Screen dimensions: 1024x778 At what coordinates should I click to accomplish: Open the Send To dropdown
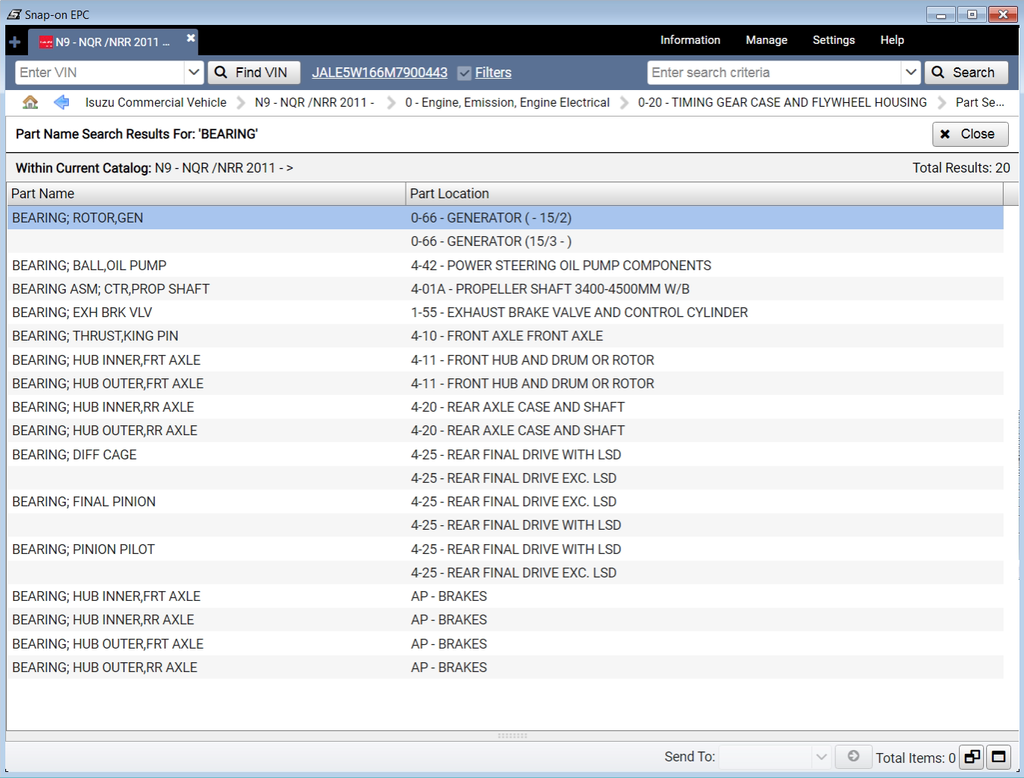point(775,757)
